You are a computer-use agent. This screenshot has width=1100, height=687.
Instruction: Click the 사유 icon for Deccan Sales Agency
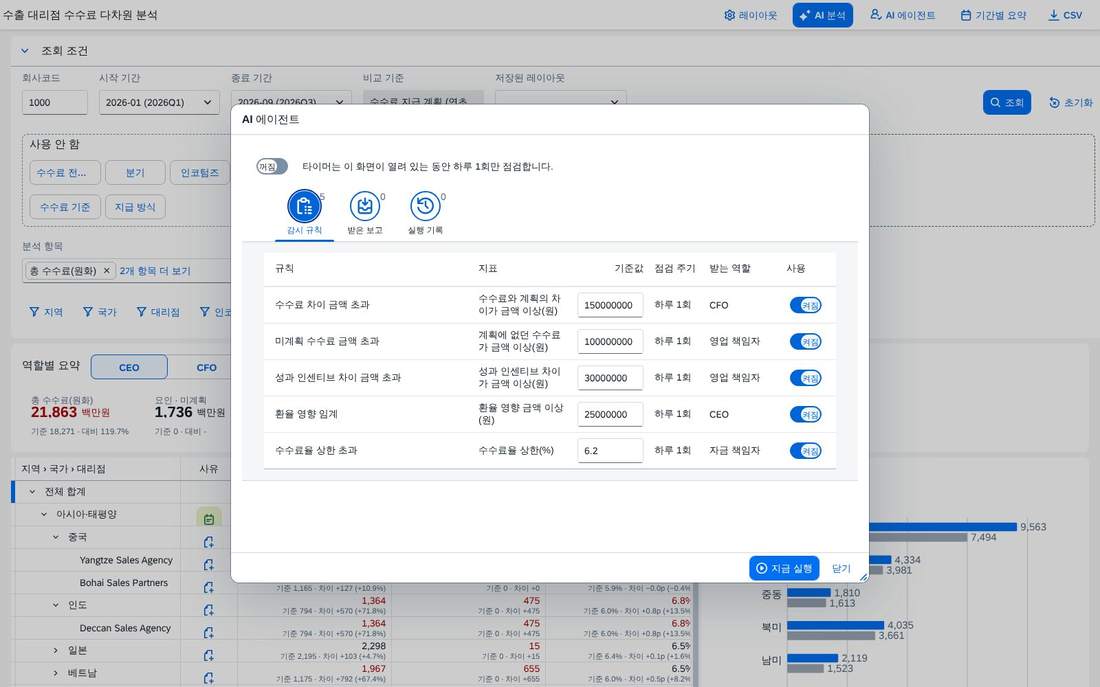[x=208, y=632]
